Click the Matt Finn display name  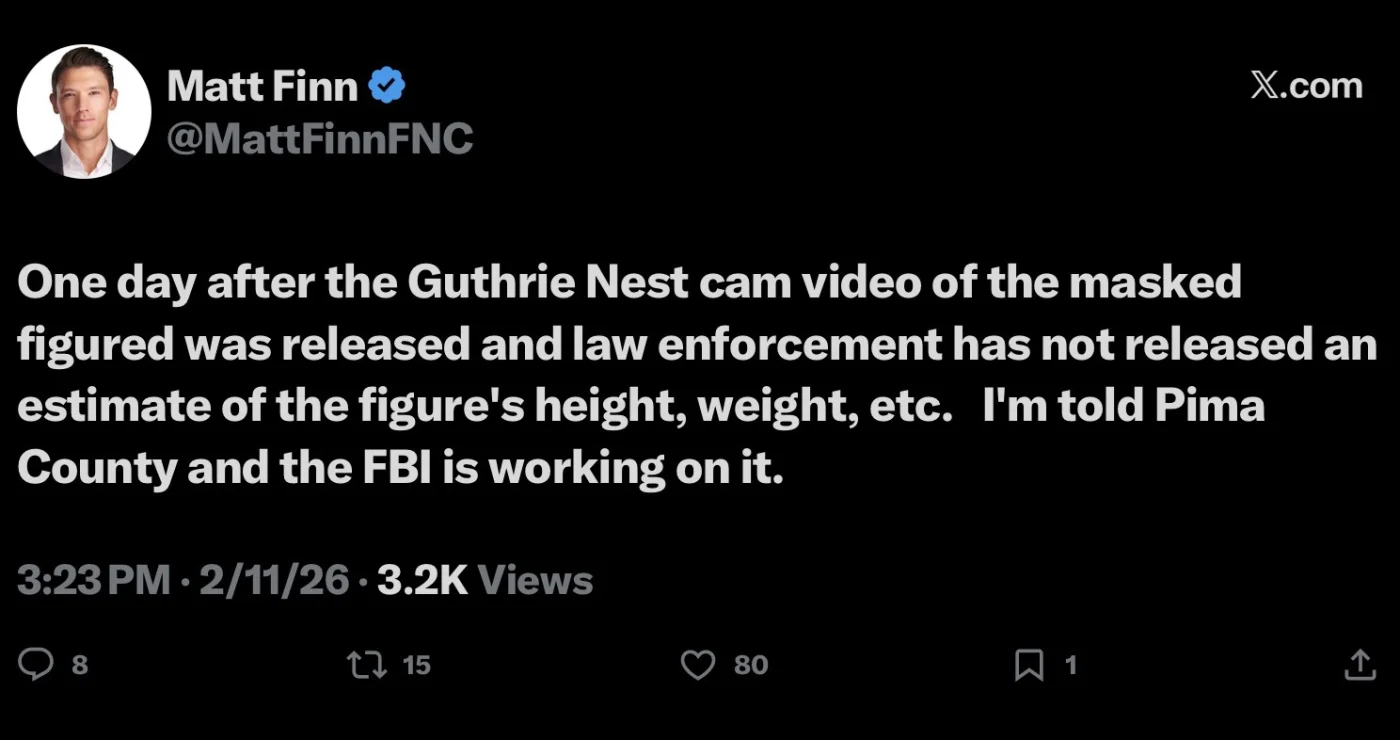(x=262, y=87)
